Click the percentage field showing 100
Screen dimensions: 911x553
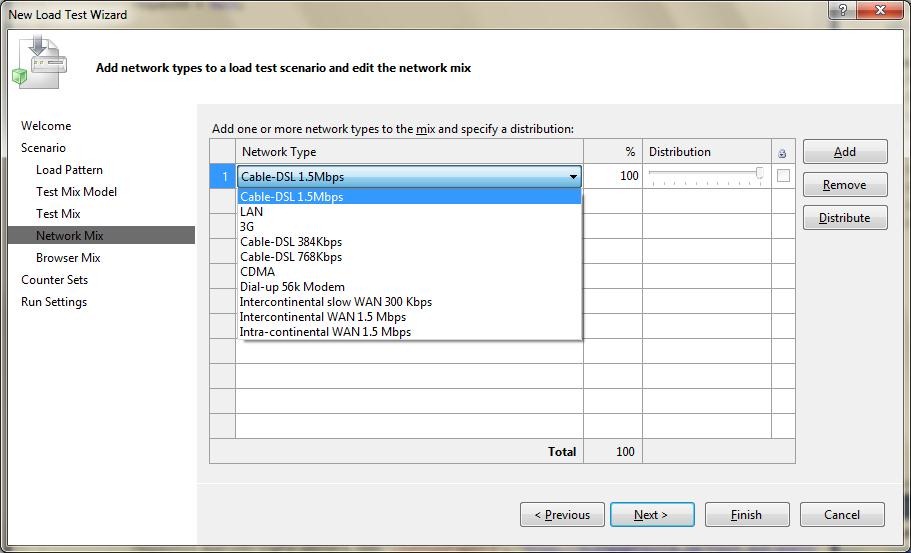pos(613,176)
